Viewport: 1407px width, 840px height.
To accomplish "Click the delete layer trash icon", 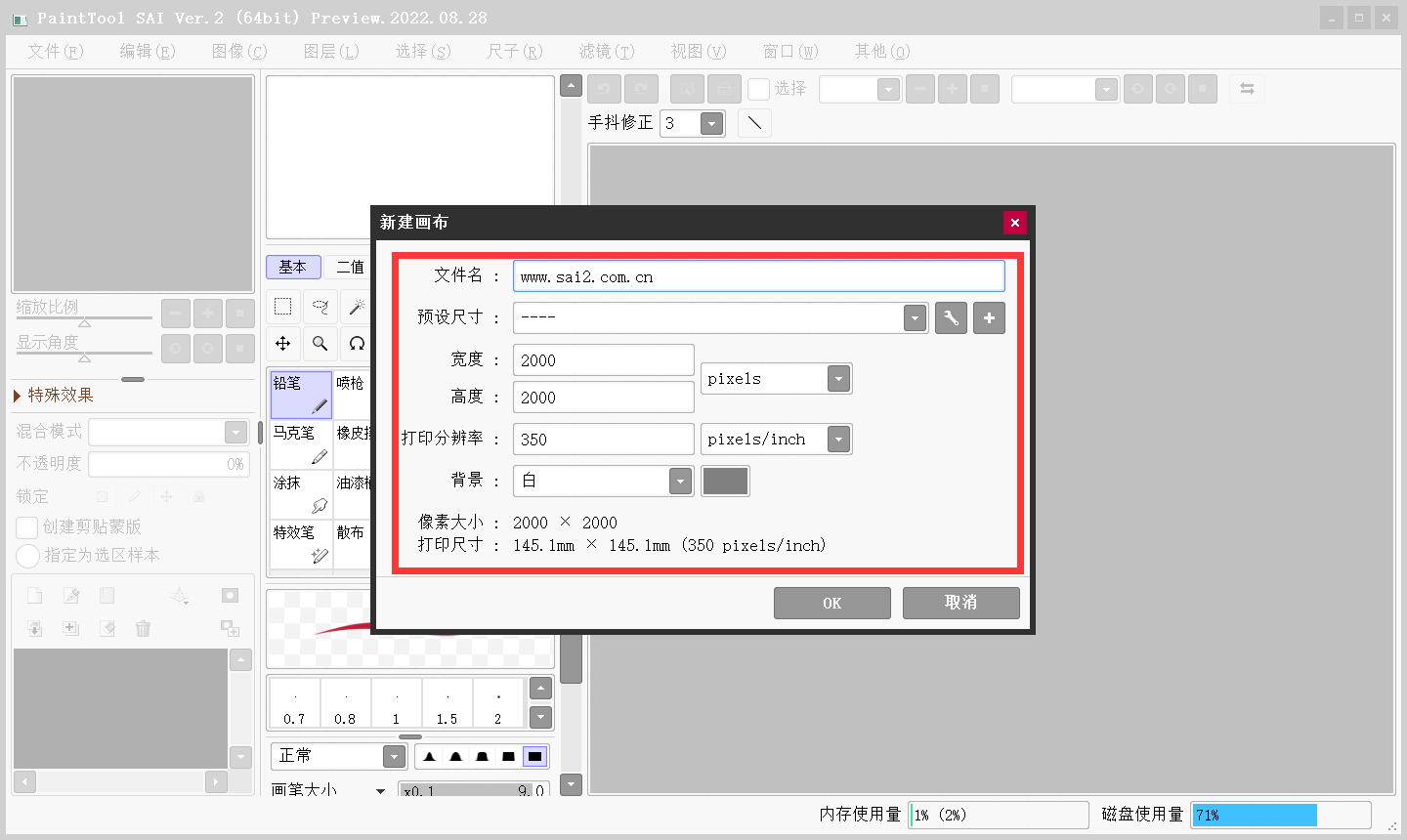I will pyautogui.click(x=144, y=628).
